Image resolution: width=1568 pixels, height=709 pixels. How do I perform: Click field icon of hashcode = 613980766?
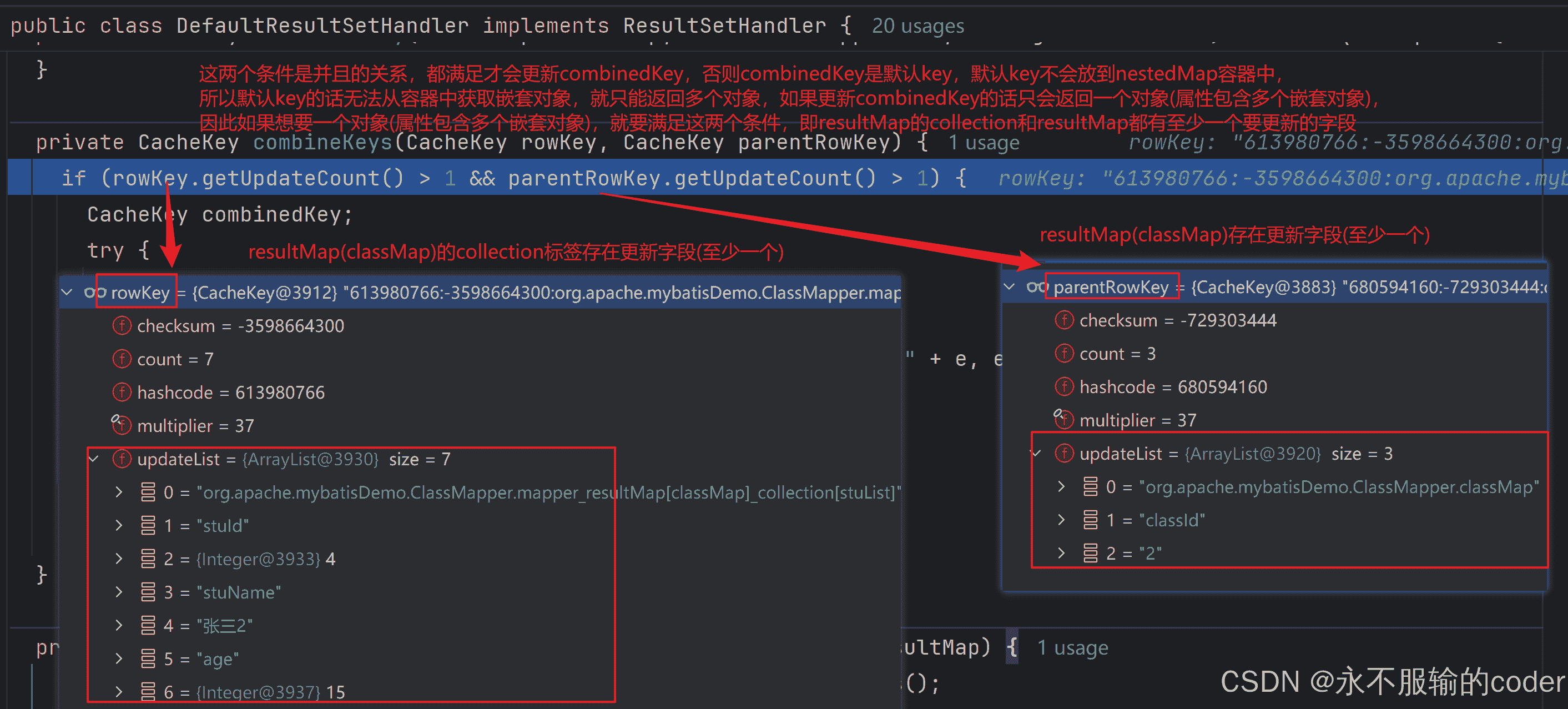122,393
